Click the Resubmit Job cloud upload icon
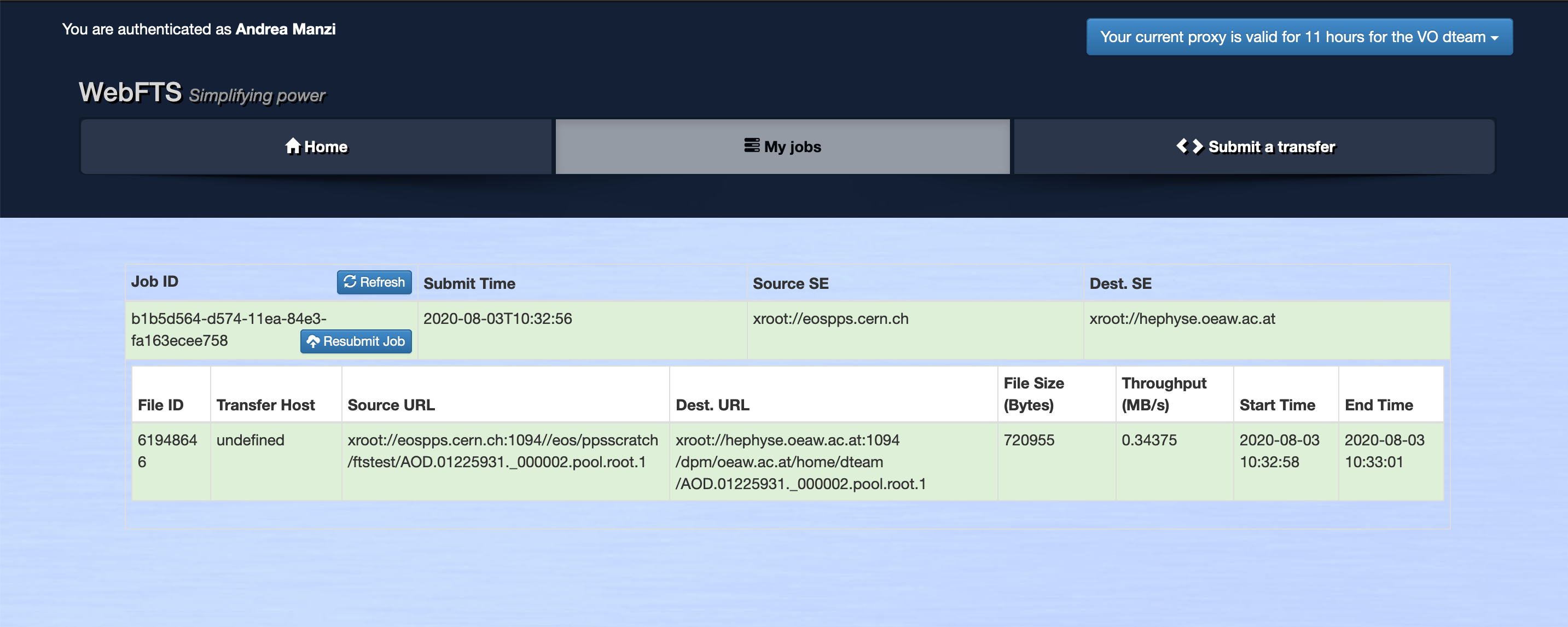Screen dimensions: 1568x627 (x=313, y=341)
